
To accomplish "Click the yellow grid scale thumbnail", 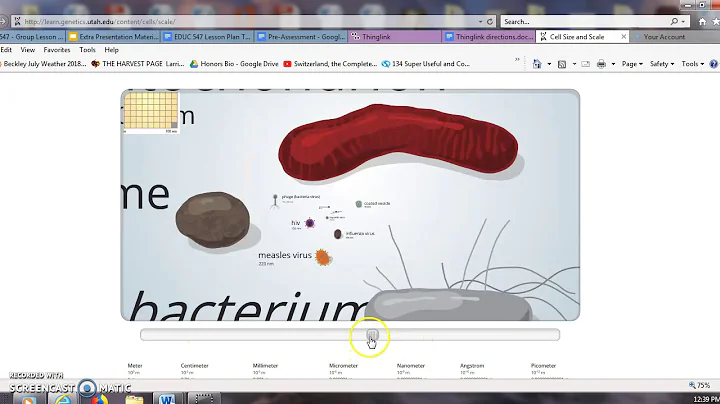I will pos(151,111).
